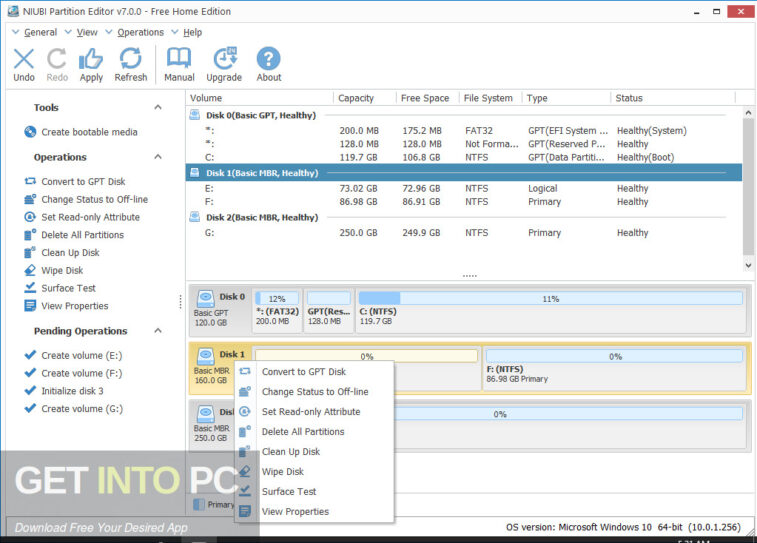The height and width of the screenshot is (543, 757).
Task: Click Create bootable media icon
Action: click(x=30, y=132)
